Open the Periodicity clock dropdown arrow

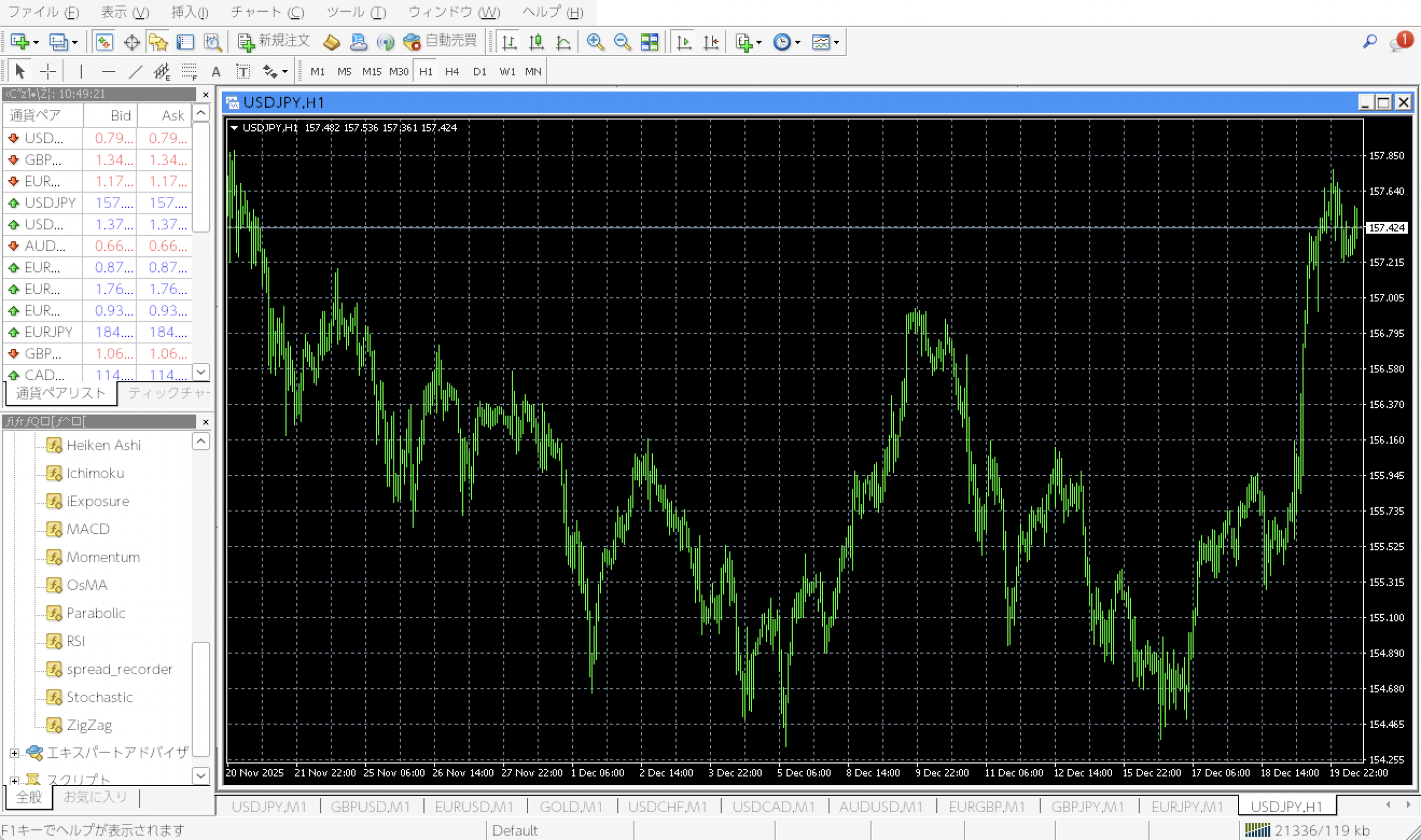[x=798, y=43]
